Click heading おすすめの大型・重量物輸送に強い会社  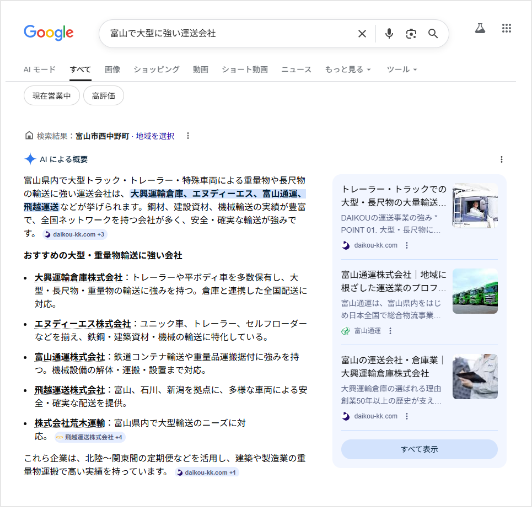(103, 256)
